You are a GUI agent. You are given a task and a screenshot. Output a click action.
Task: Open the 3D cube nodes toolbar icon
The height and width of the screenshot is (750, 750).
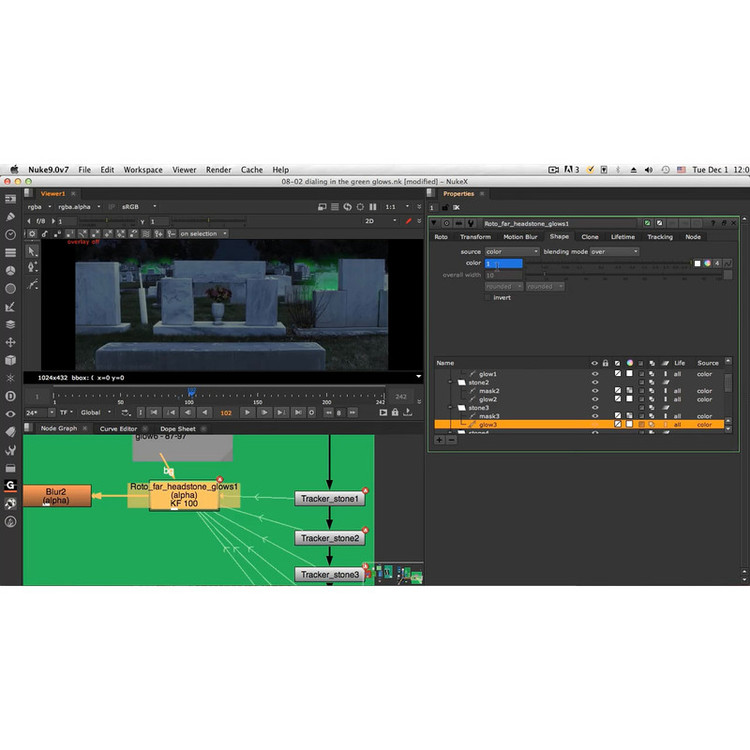tap(10, 359)
